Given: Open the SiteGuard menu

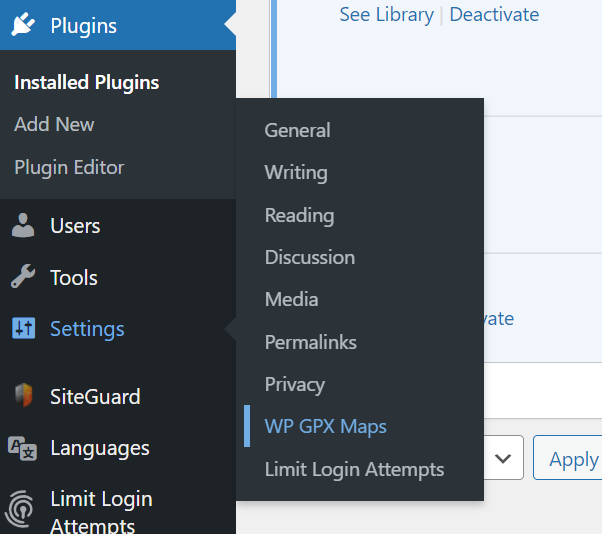Looking at the screenshot, I should point(95,397).
